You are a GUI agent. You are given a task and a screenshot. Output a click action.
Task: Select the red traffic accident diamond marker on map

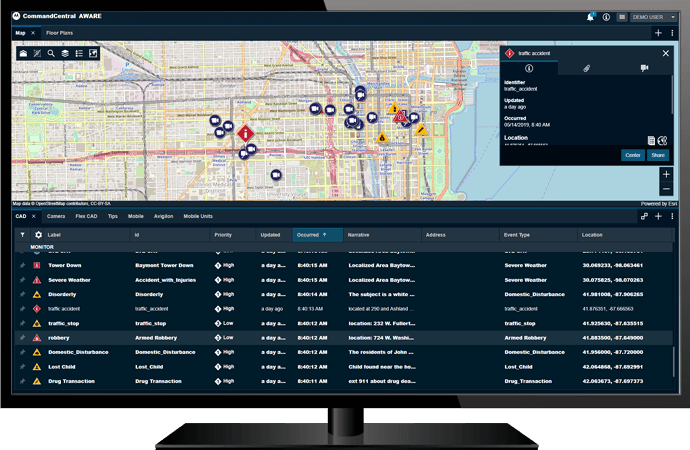click(246, 133)
